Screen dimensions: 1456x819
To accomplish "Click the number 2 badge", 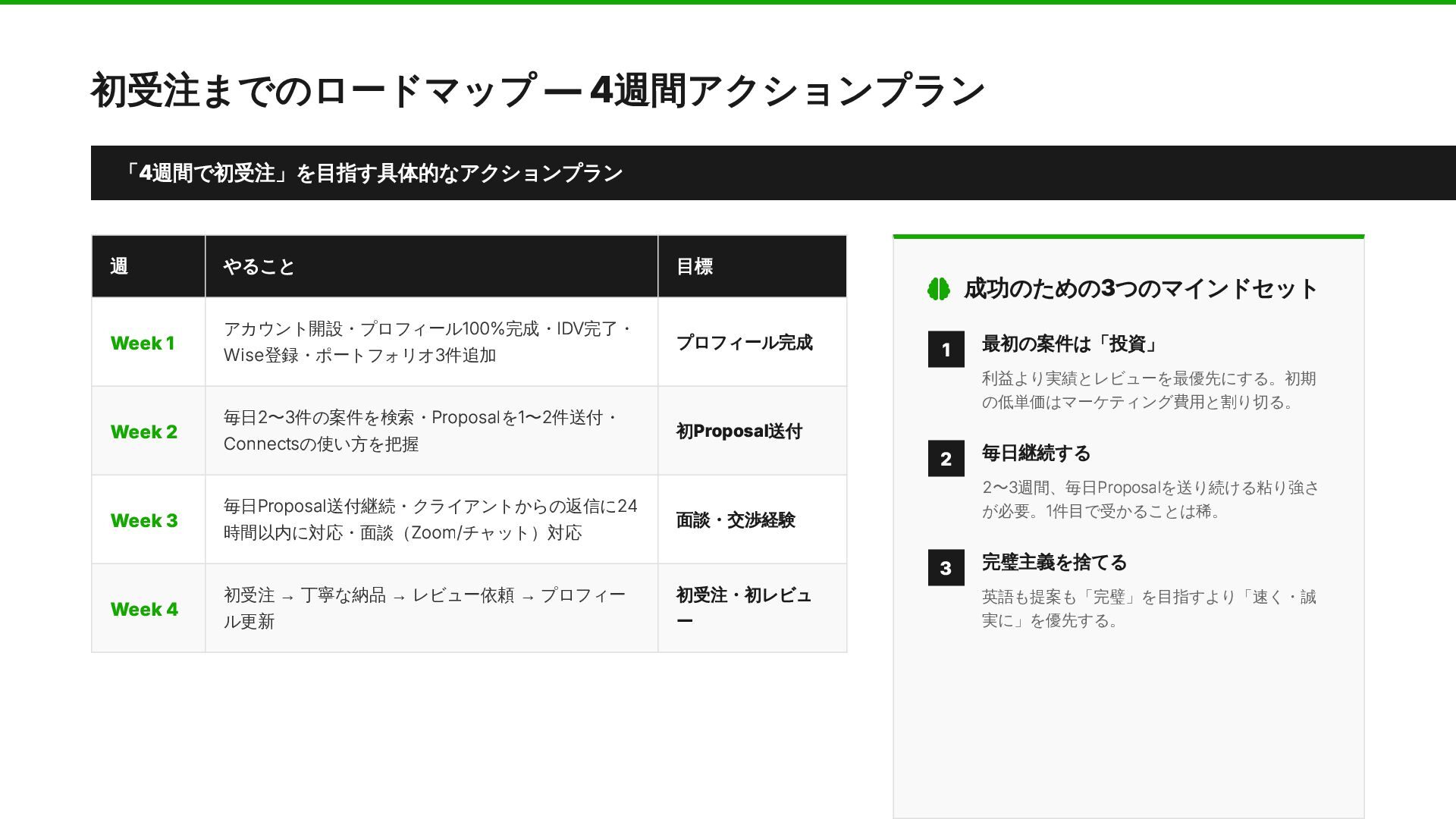I will [x=946, y=459].
